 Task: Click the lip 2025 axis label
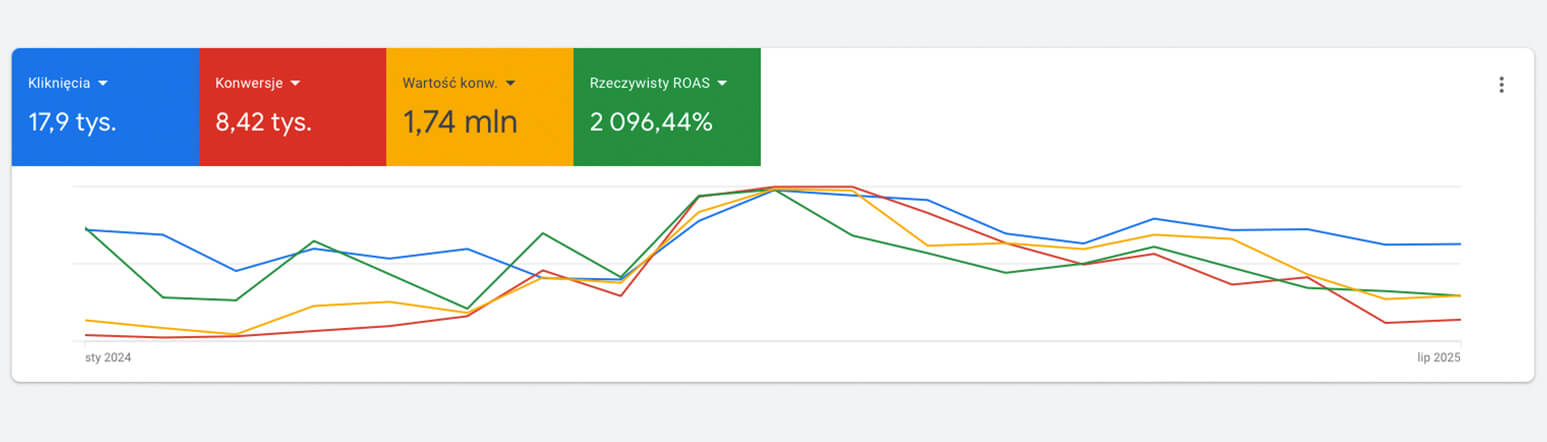(1439, 357)
